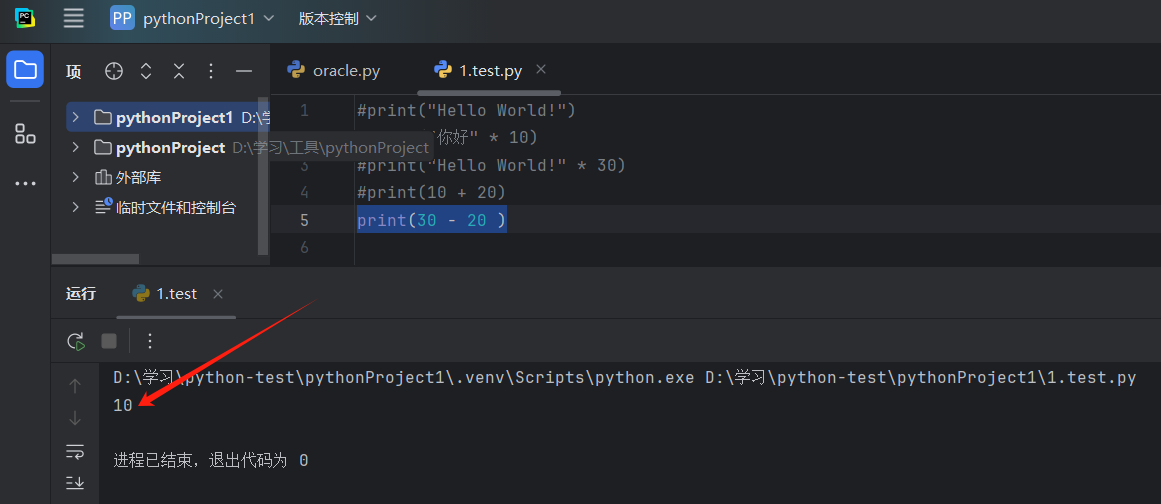Open the Project tool window icon
1161x504 pixels.
click(25, 70)
